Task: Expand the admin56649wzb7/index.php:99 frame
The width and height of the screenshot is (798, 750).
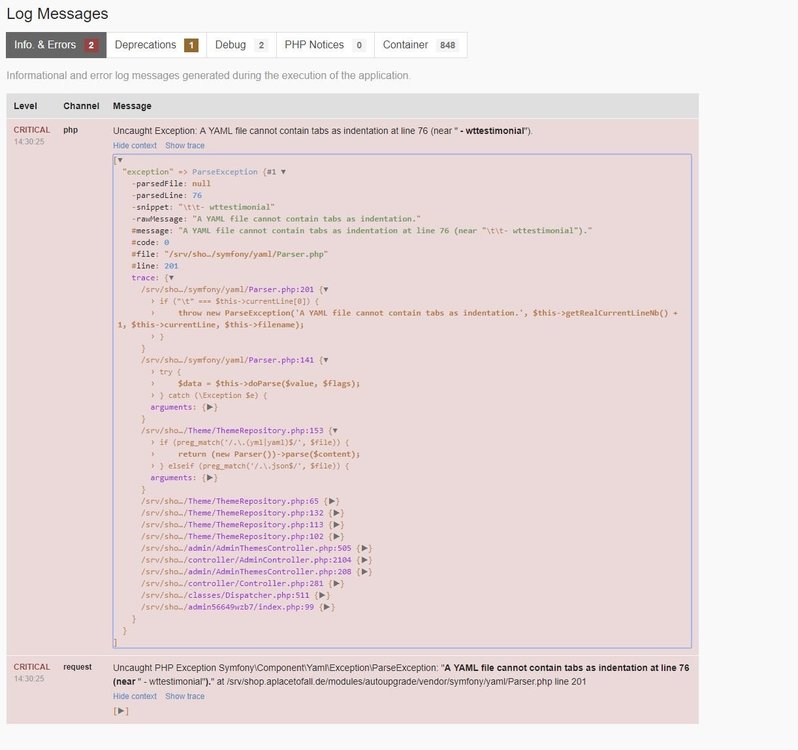Action: [327, 607]
